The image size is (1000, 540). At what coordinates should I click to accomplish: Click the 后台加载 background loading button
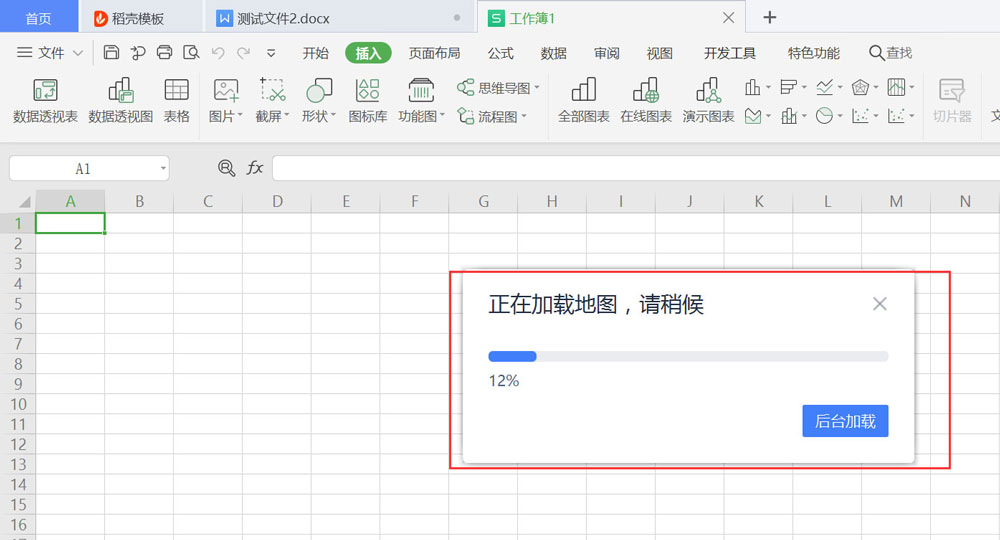[x=845, y=421]
